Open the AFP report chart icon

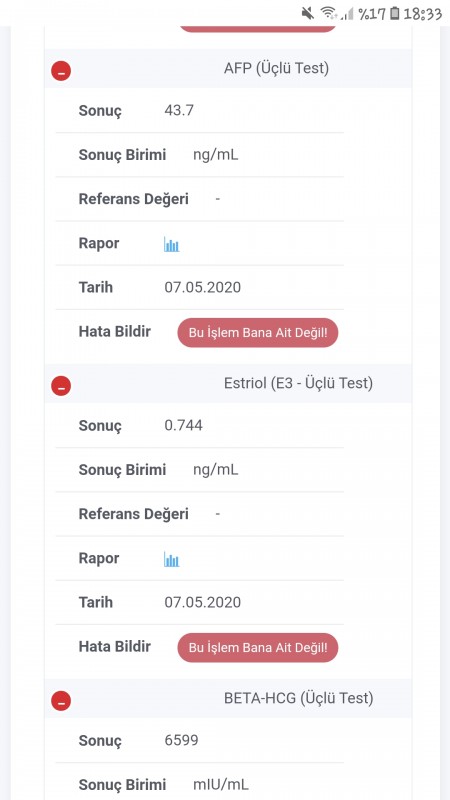point(171,244)
